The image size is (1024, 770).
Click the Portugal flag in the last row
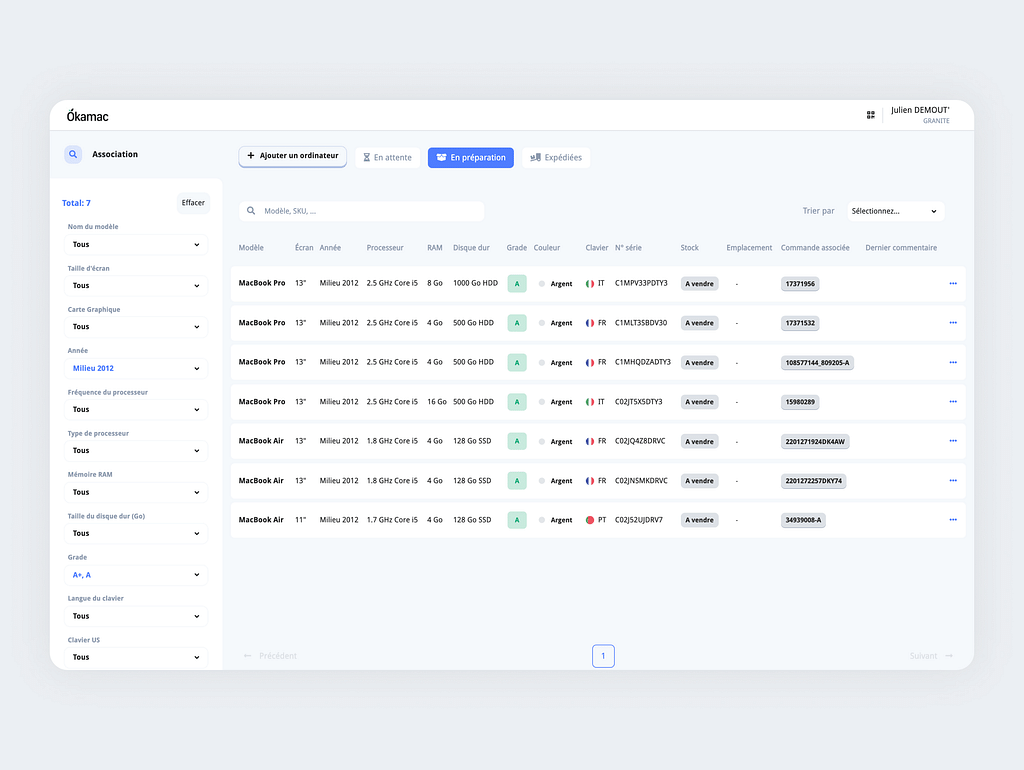pyautogui.click(x=590, y=520)
